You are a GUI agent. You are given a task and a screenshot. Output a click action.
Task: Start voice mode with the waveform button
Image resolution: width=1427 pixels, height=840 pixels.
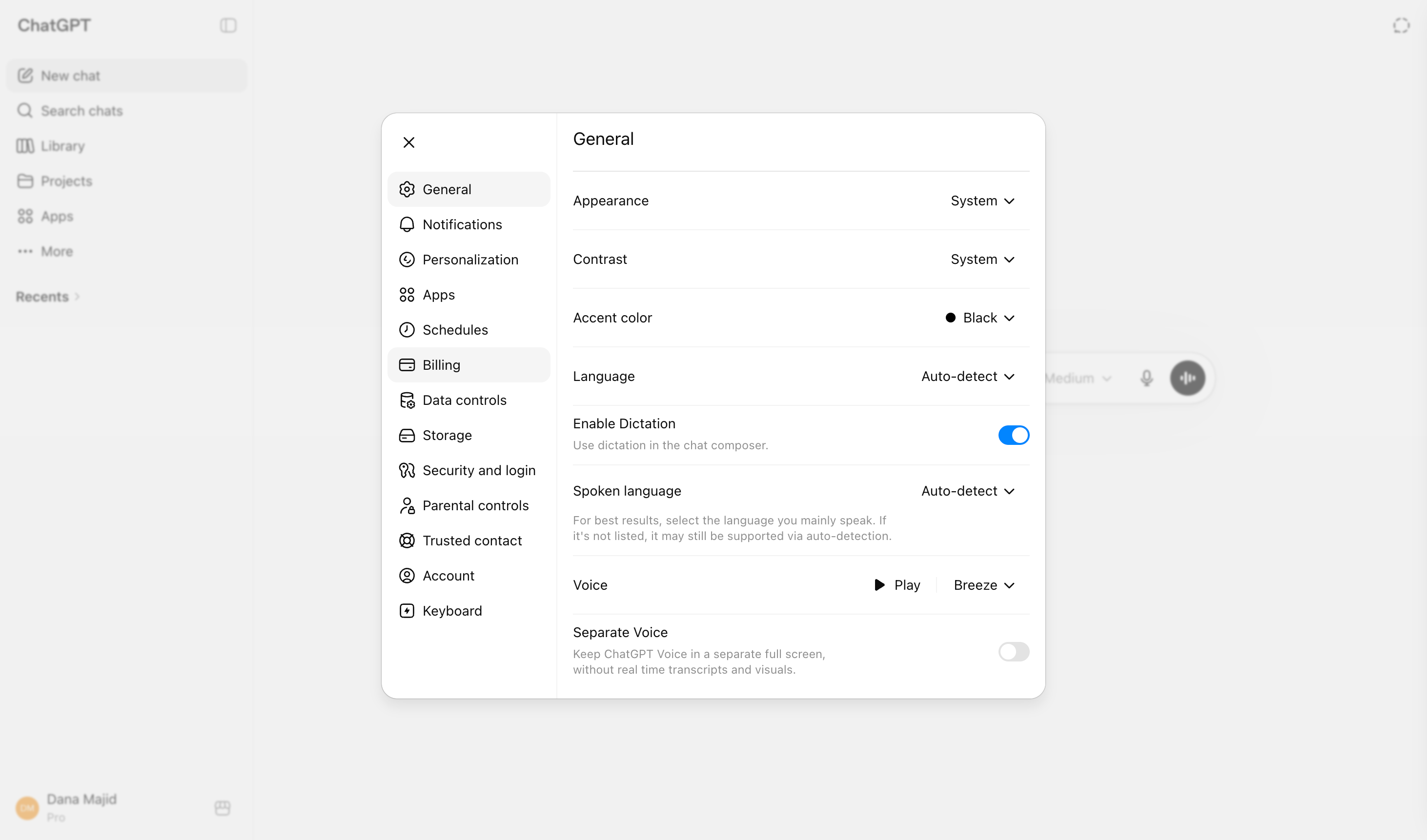[1187, 378]
